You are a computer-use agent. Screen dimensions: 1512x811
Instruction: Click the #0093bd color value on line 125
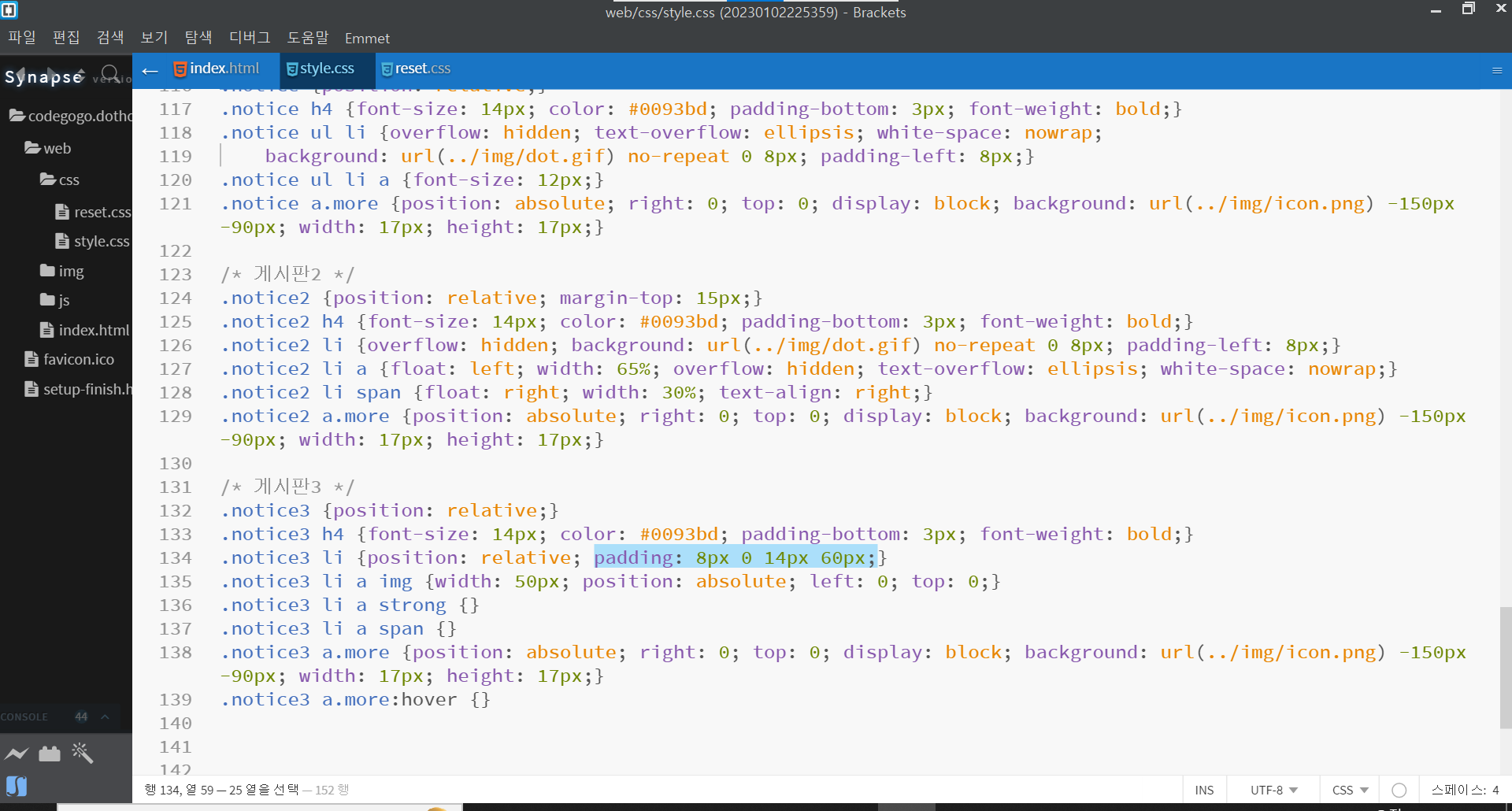tap(679, 321)
